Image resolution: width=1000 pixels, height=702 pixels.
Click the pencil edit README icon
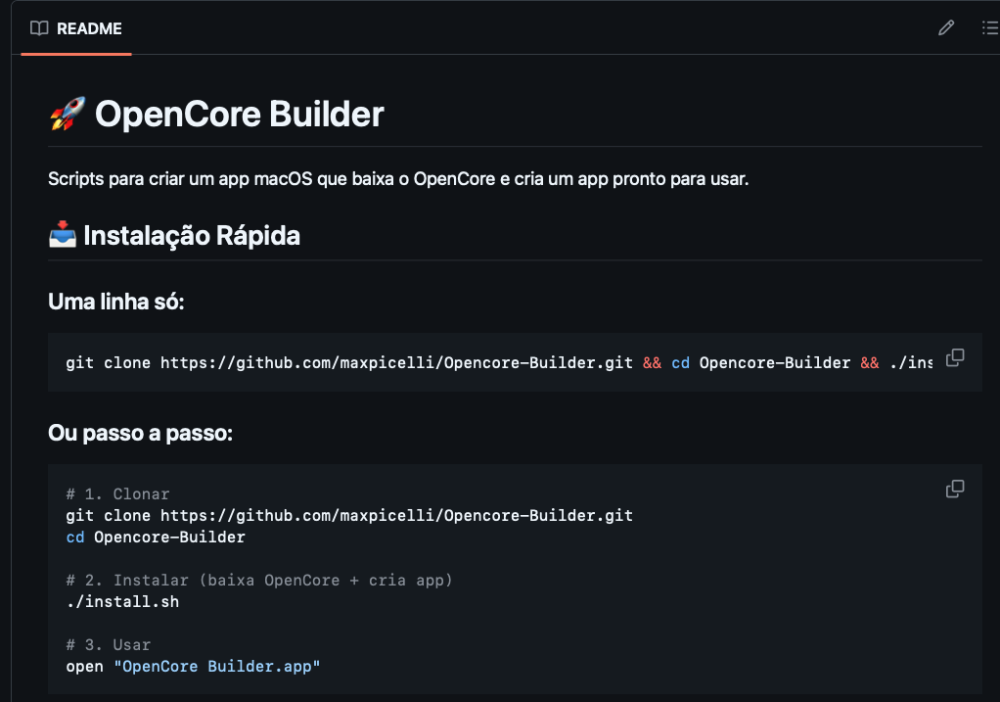point(946,28)
